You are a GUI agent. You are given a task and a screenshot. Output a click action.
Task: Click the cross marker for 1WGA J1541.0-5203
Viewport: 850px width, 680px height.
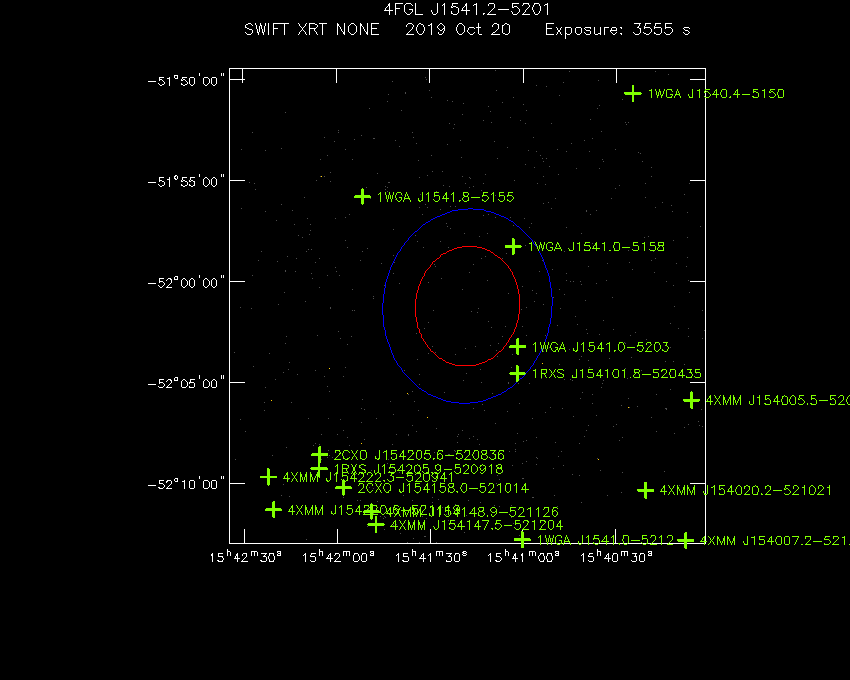click(x=518, y=347)
